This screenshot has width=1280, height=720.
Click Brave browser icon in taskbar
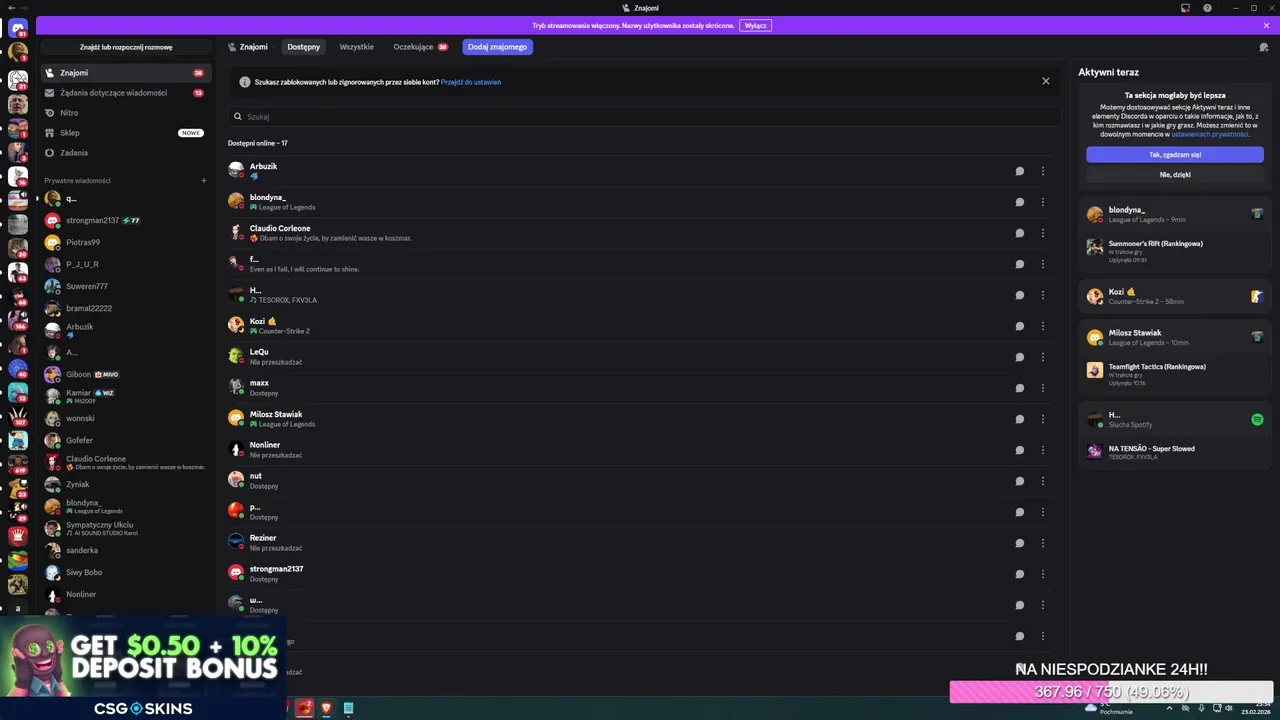click(326, 708)
